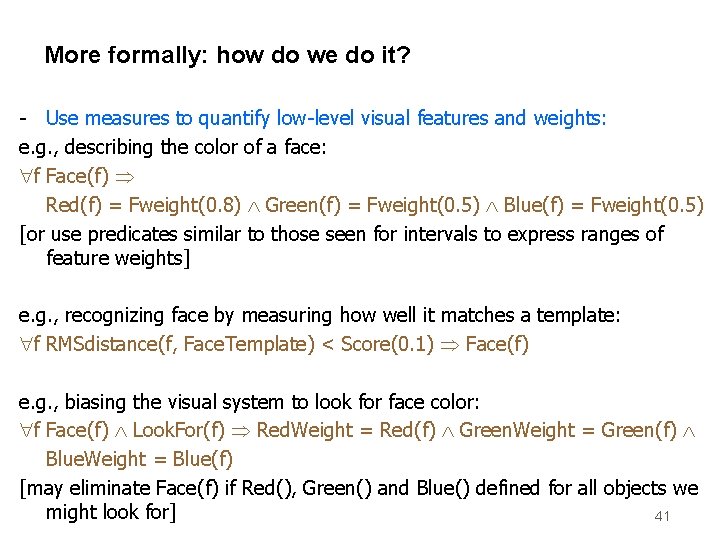720x540 pixels.
Task: Click Green(f) = Fweight(0.5)
Action: coord(372,205)
